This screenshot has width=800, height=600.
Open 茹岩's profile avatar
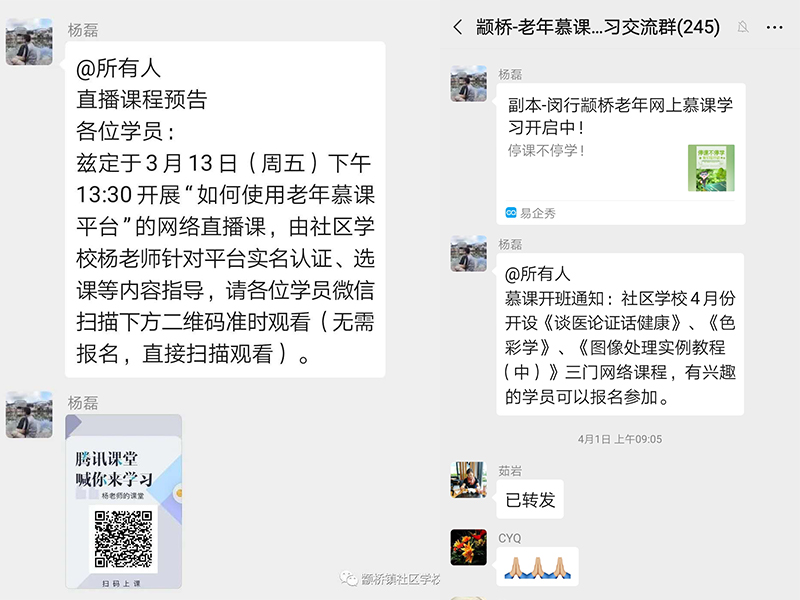(x=468, y=480)
